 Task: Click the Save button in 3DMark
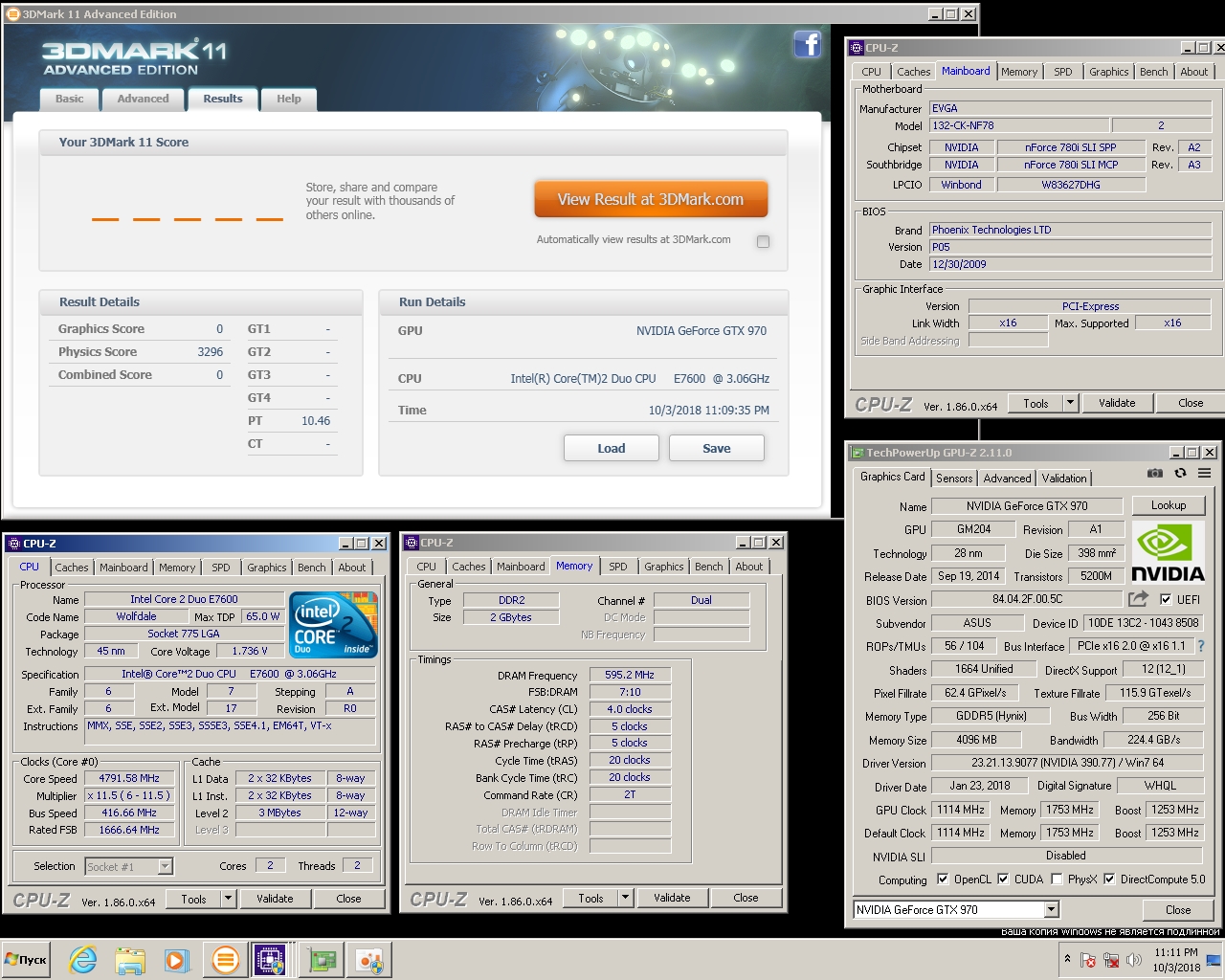coord(717,448)
